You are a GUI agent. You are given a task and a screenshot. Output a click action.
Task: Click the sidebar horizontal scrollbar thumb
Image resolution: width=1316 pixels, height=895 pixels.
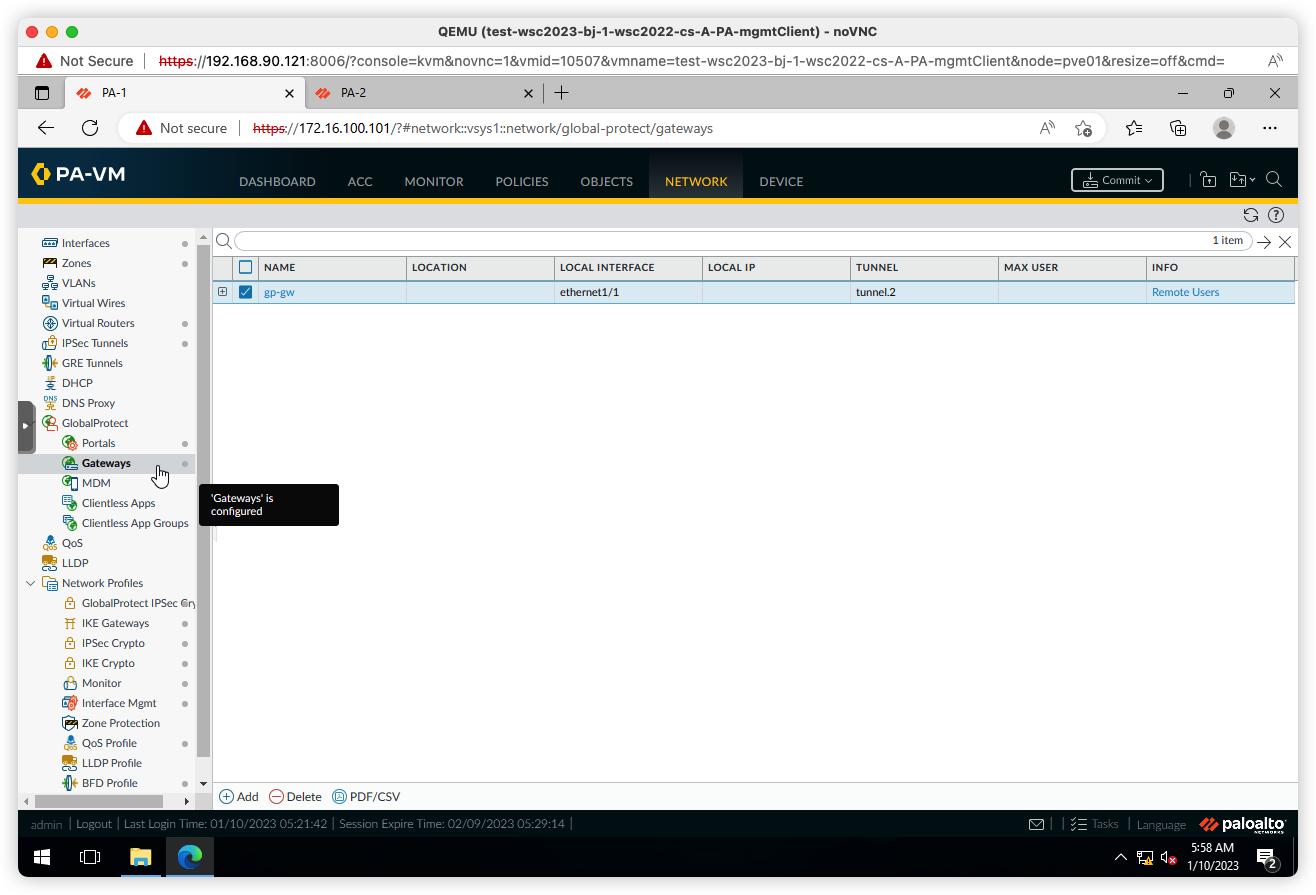pos(98,802)
